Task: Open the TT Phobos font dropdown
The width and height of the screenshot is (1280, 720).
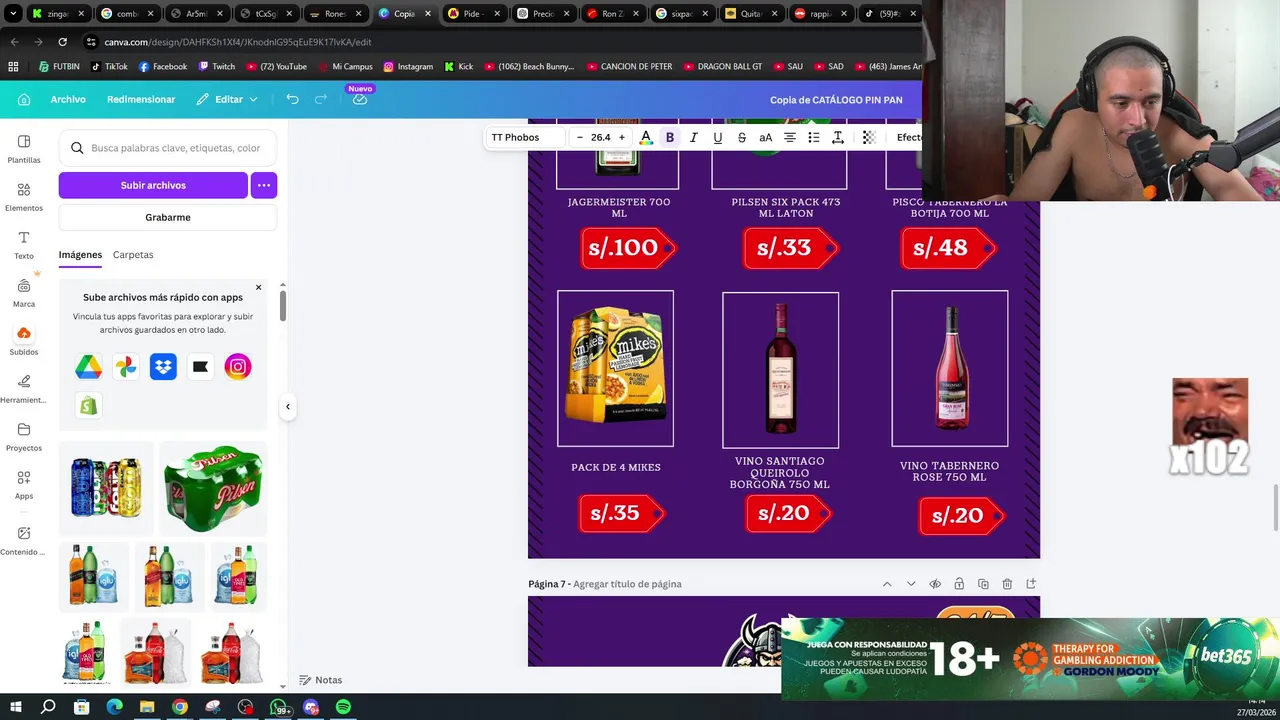Action: [x=524, y=137]
